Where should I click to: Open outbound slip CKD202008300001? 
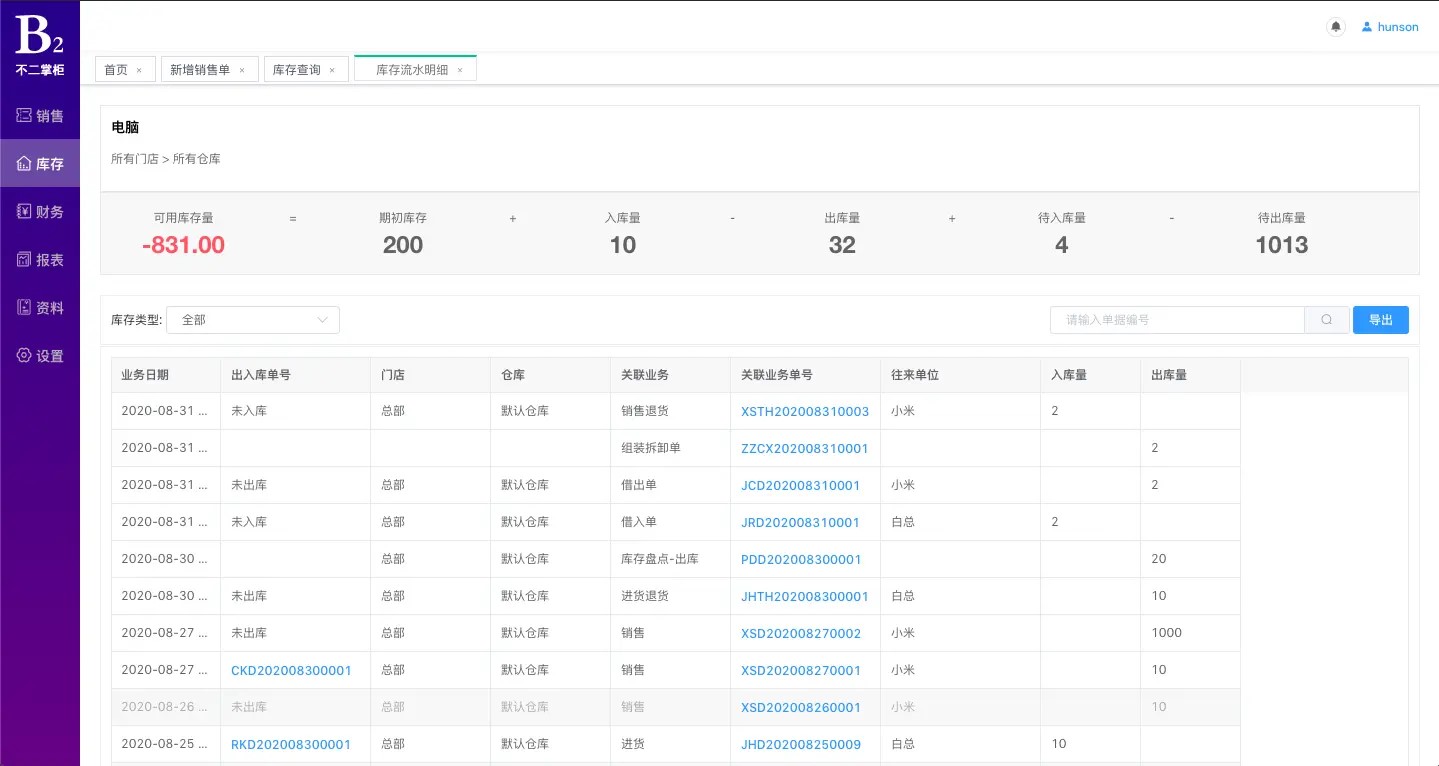tap(291, 670)
